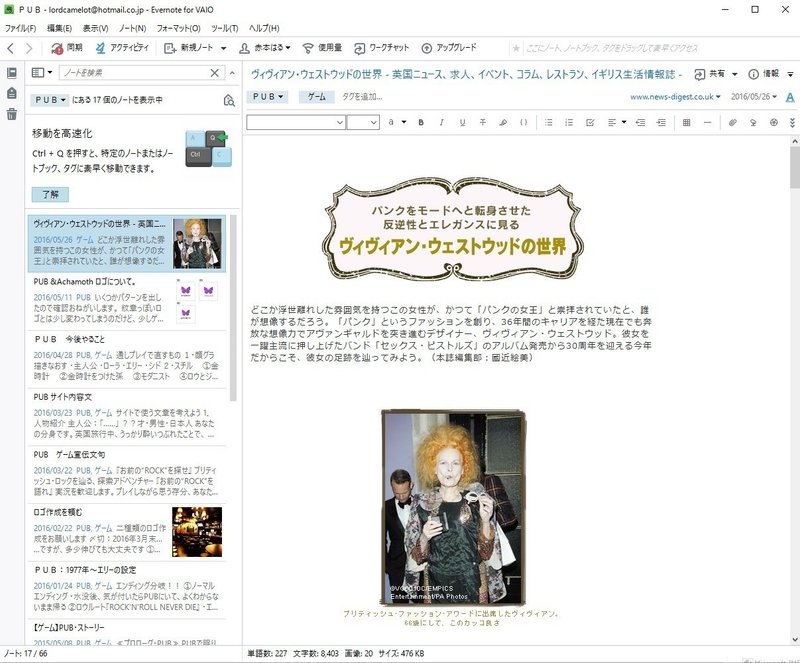Insert a table
Screen dimensions: 800x663
click(x=687, y=122)
